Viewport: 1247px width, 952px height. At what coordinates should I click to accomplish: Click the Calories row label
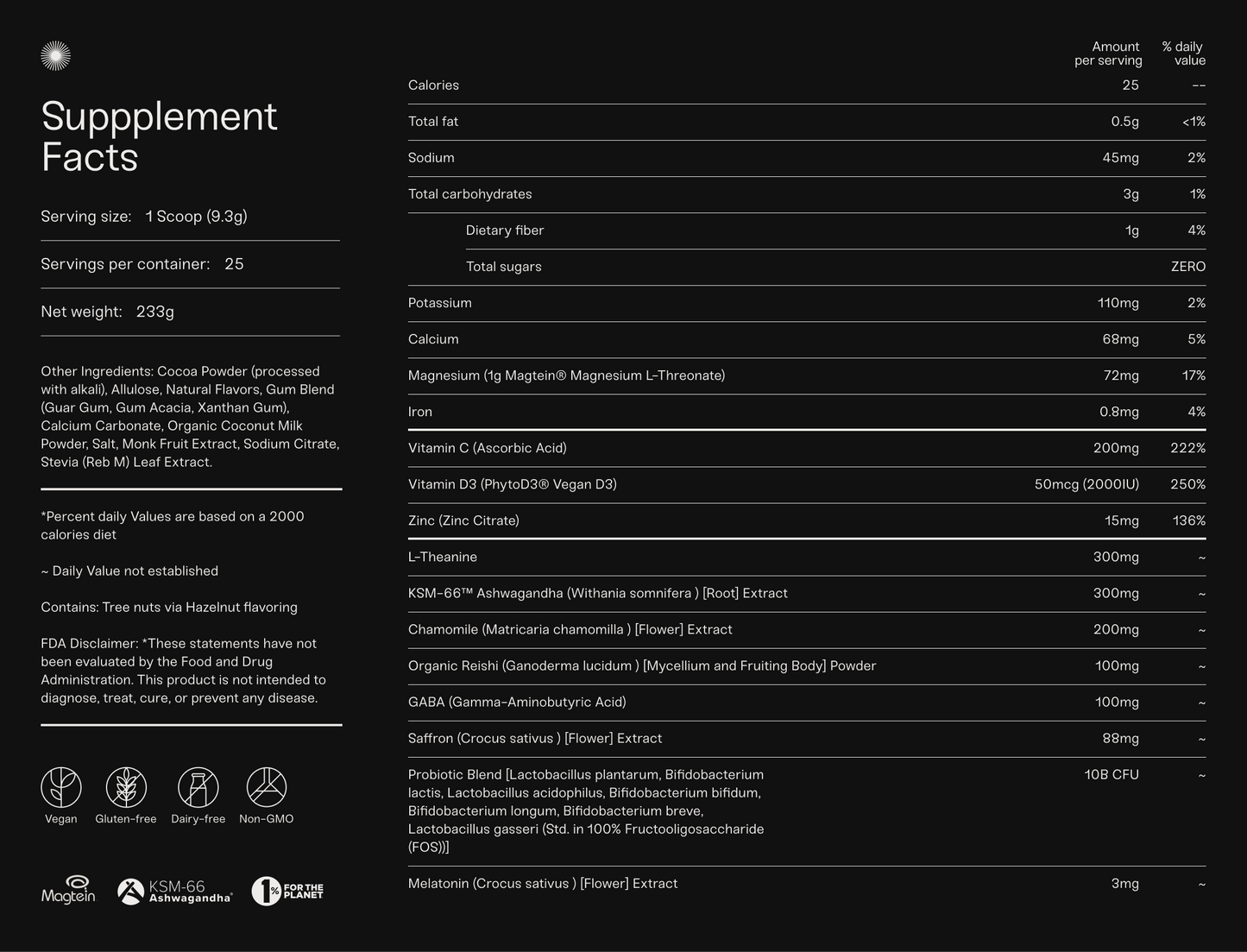pyautogui.click(x=433, y=85)
